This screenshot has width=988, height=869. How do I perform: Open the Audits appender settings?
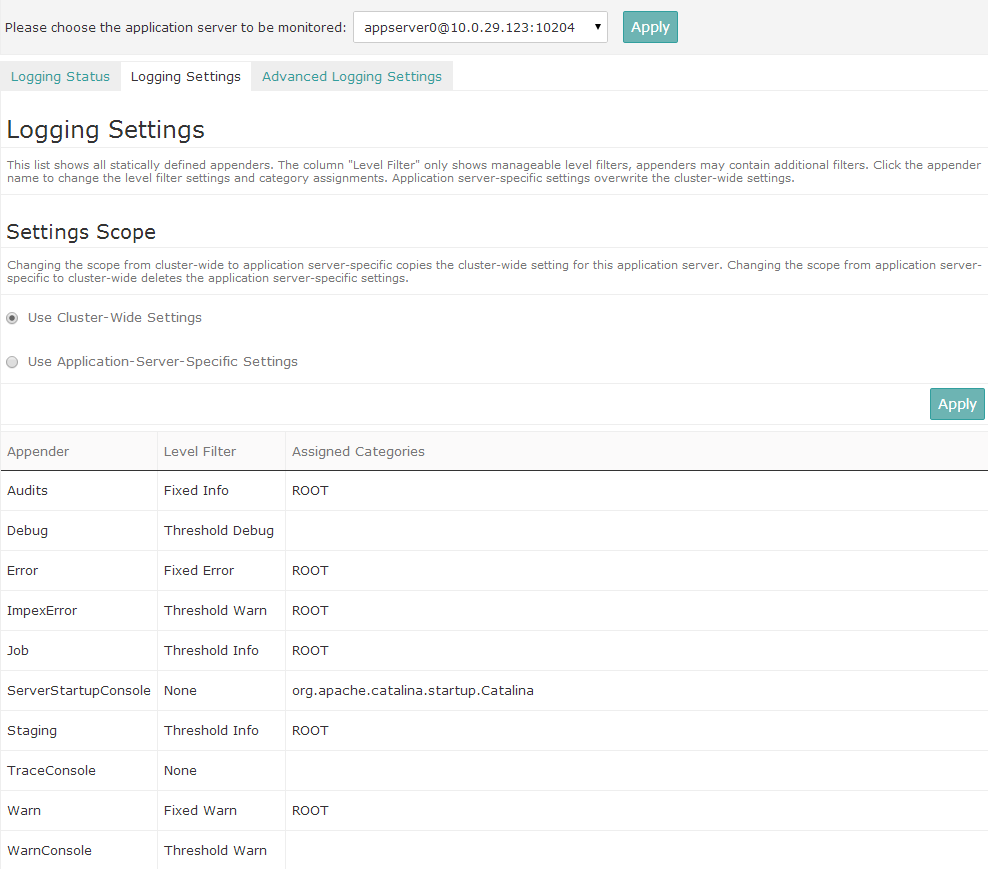pyautogui.click(x=27, y=490)
